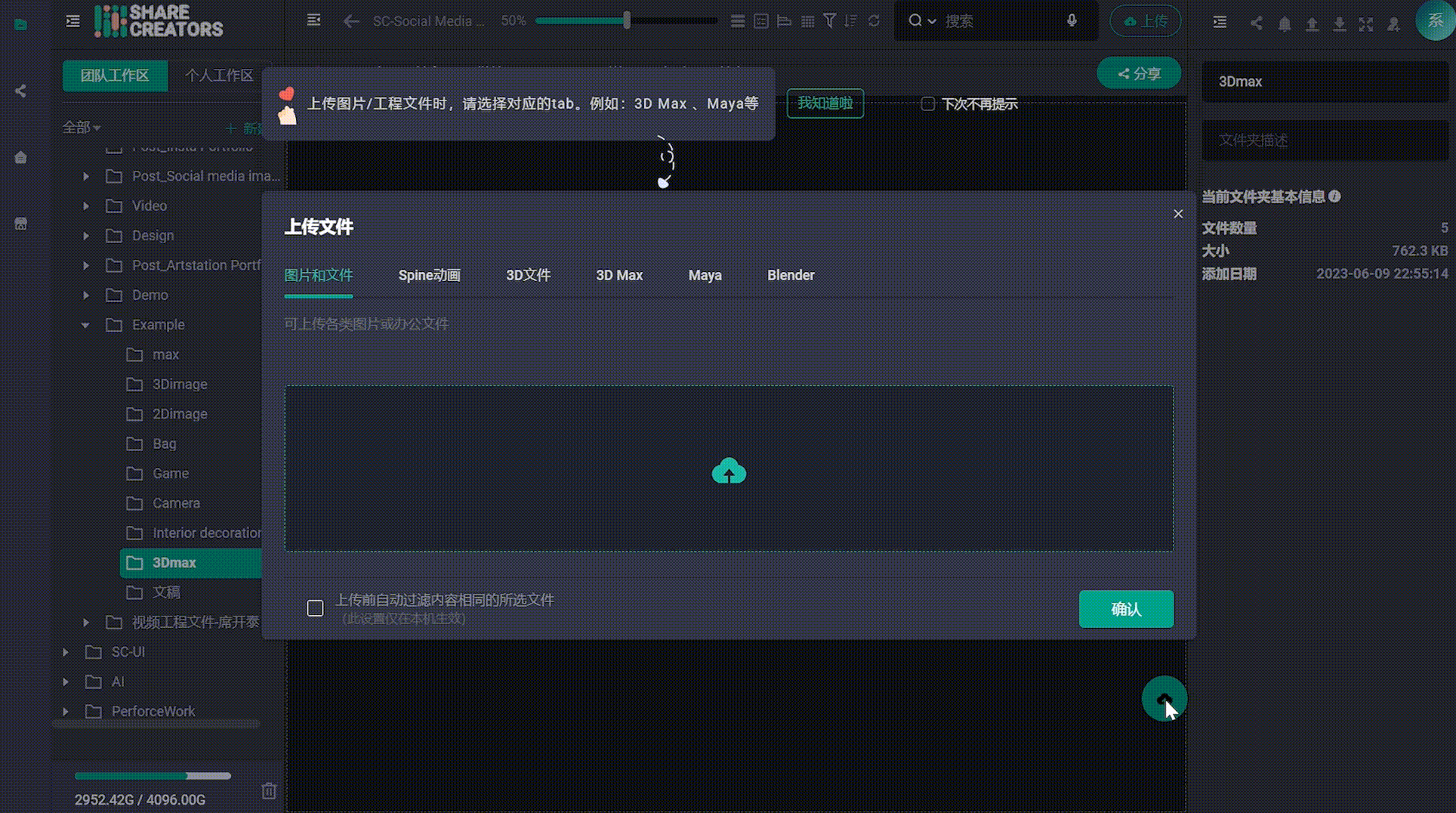Select the grid view icon

(807, 21)
